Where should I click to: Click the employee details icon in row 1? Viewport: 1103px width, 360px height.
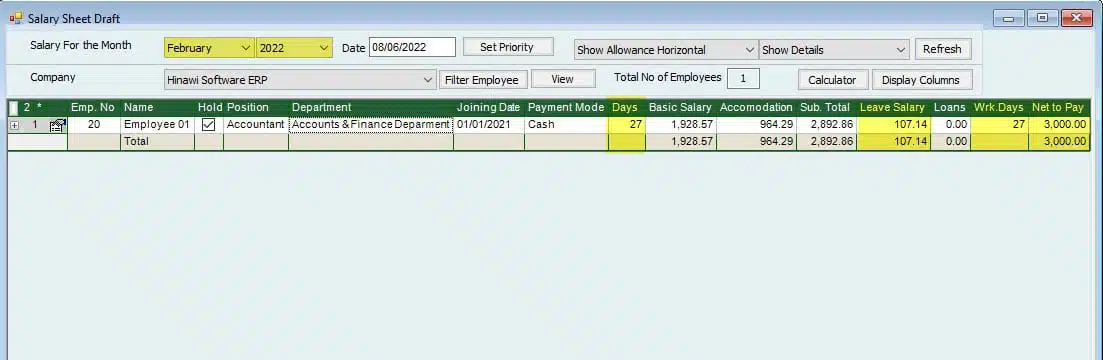(57, 125)
